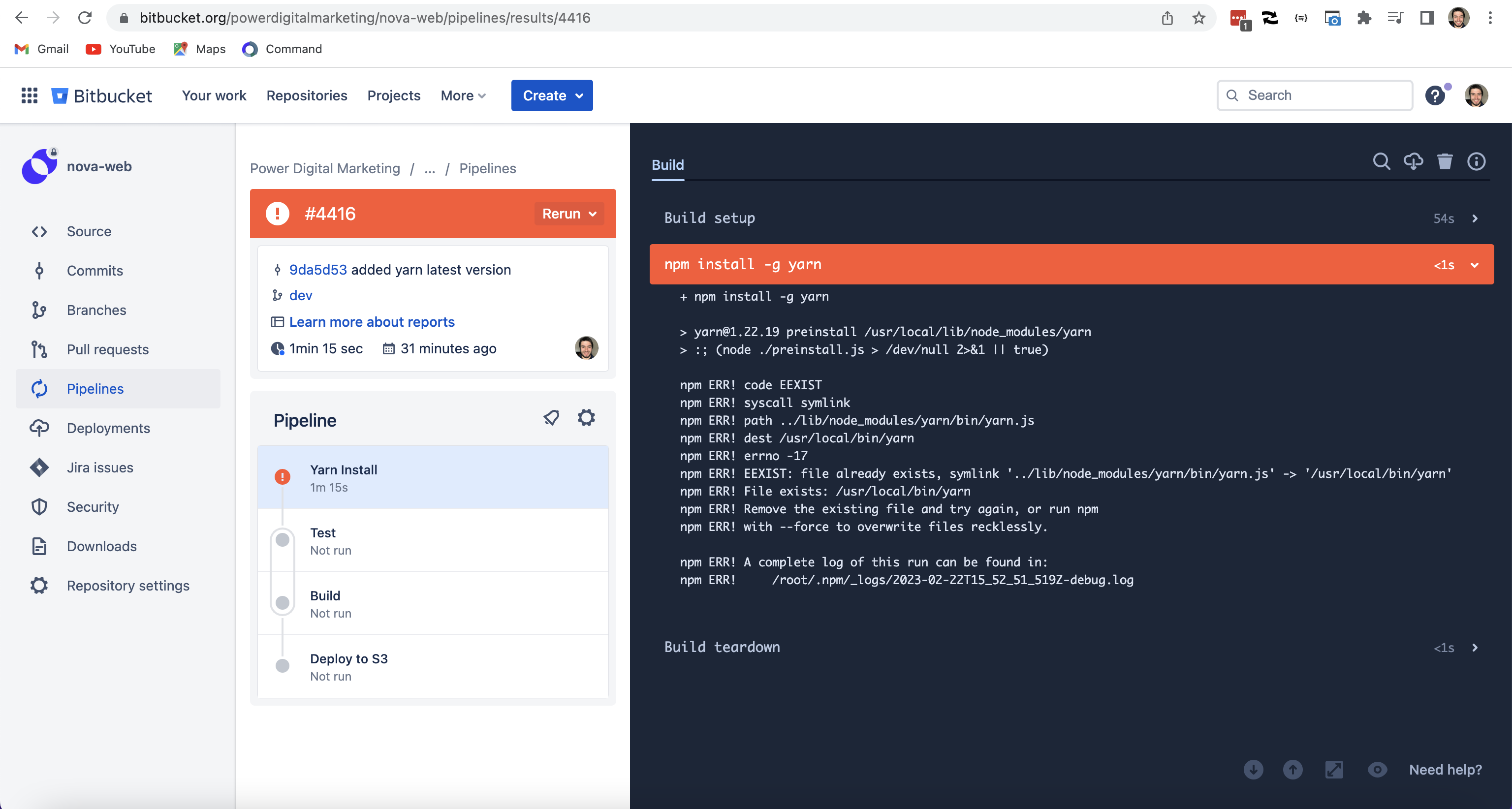Toggle the eye icon in log footer

coord(1377,769)
